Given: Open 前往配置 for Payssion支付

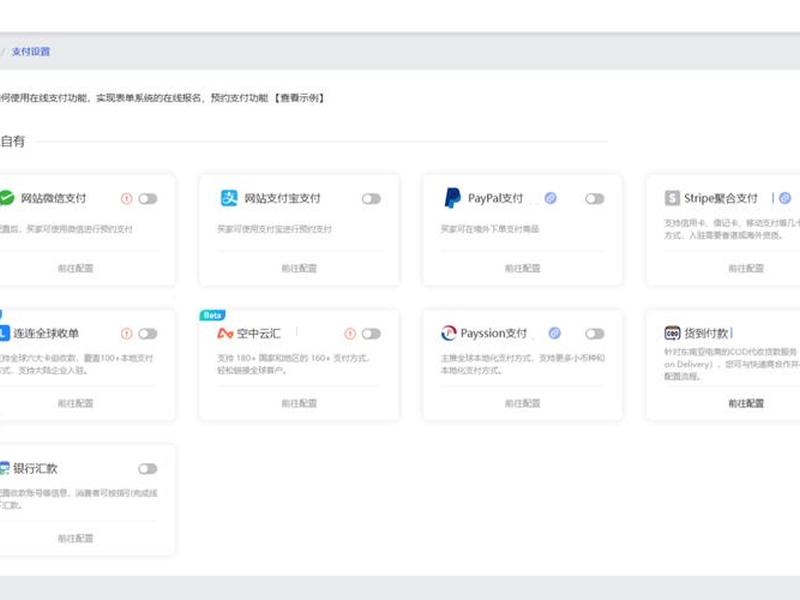Looking at the screenshot, I should coord(522,404).
